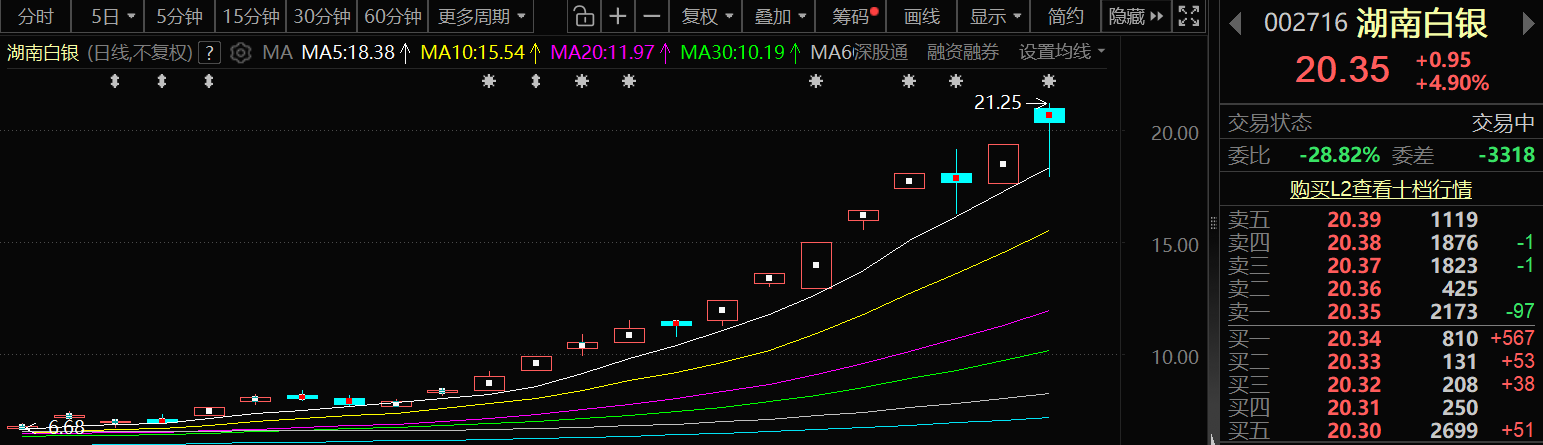Zoom in the chart with the plus icon

(619, 16)
